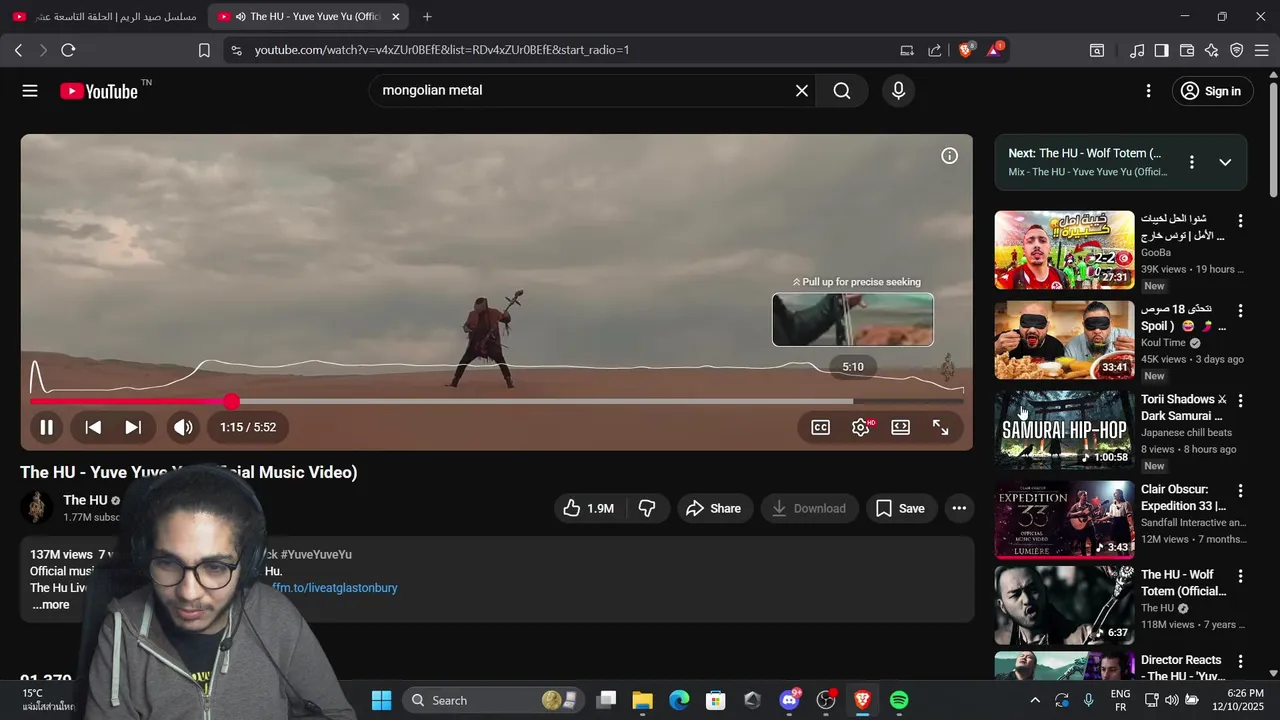Clear the search box text
The height and width of the screenshot is (720, 1280).
[801, 91]
